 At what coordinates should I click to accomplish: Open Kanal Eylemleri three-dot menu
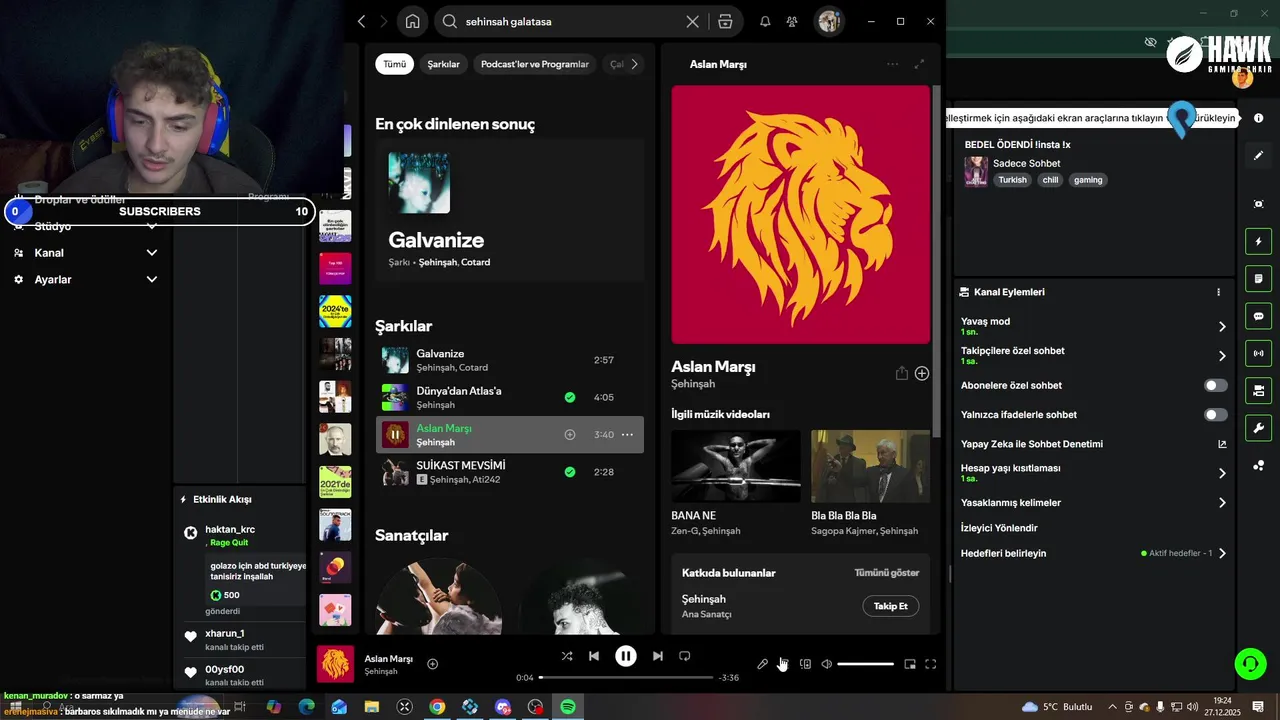pyautogui.click(x=1218, y=292)
